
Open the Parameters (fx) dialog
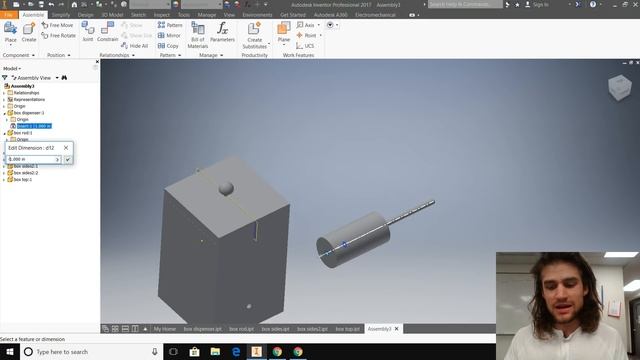(x=222, y=32)
